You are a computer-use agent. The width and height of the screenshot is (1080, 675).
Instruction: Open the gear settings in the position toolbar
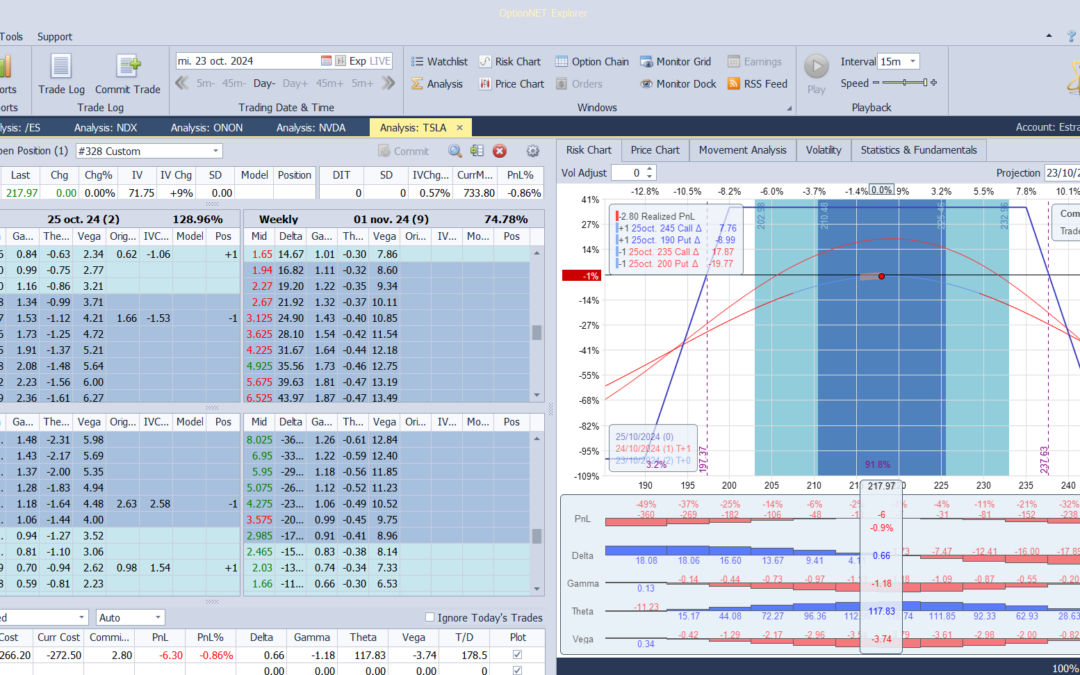click(x=532, y=151)
